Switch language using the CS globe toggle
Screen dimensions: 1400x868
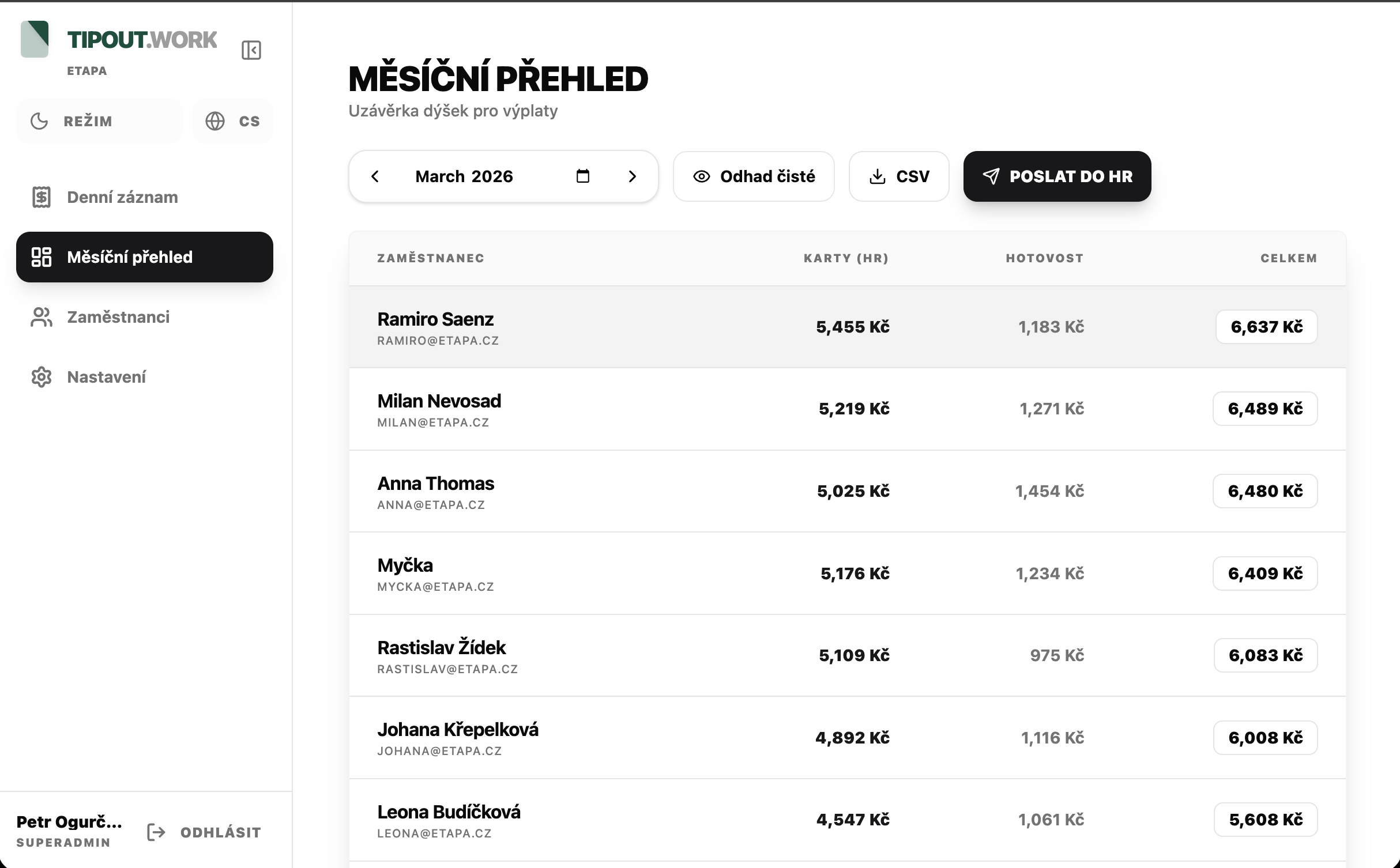tap(232, 120)
